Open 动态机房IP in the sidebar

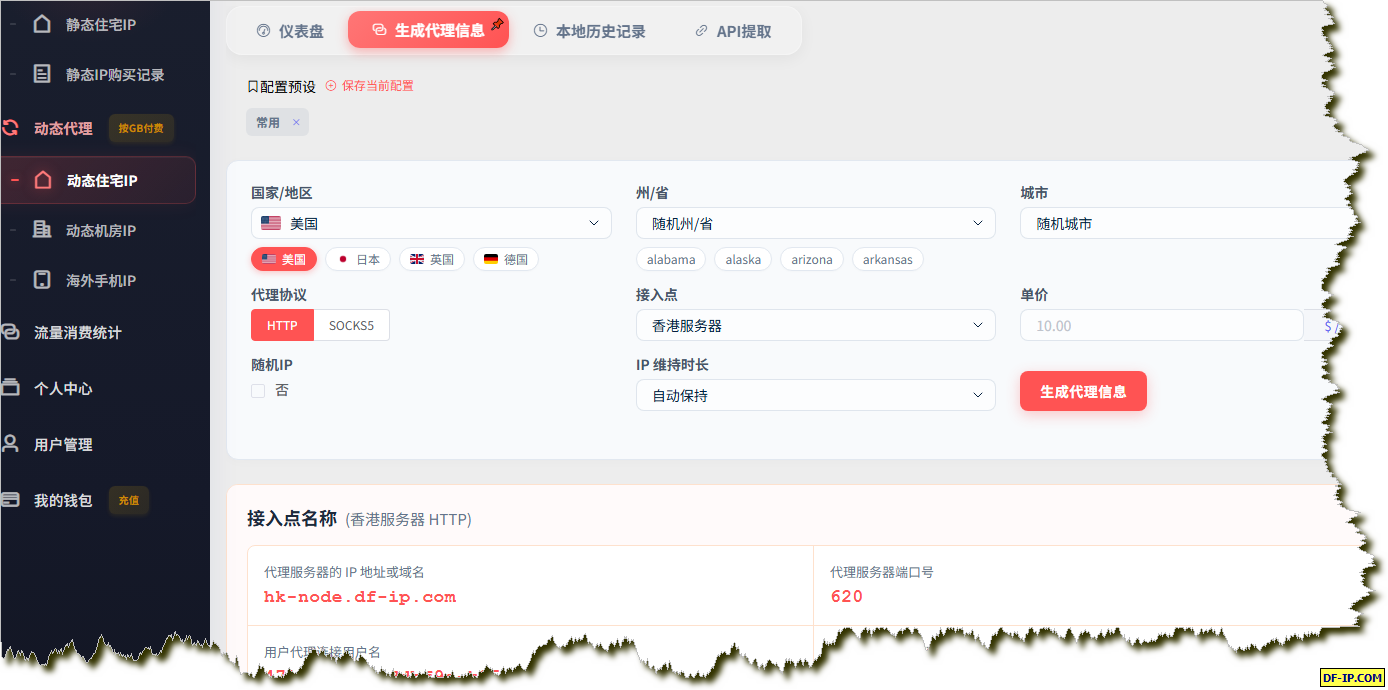(x=100, y=230)
